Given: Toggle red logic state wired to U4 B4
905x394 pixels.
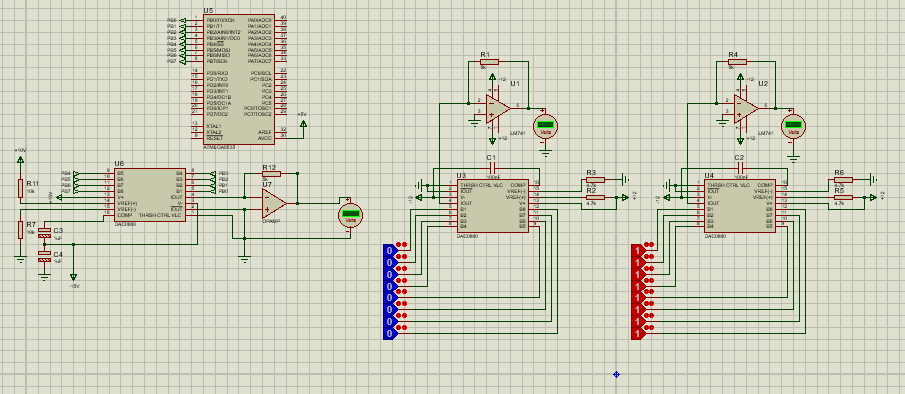Looking at the screenshot, I should coord(638,285).
